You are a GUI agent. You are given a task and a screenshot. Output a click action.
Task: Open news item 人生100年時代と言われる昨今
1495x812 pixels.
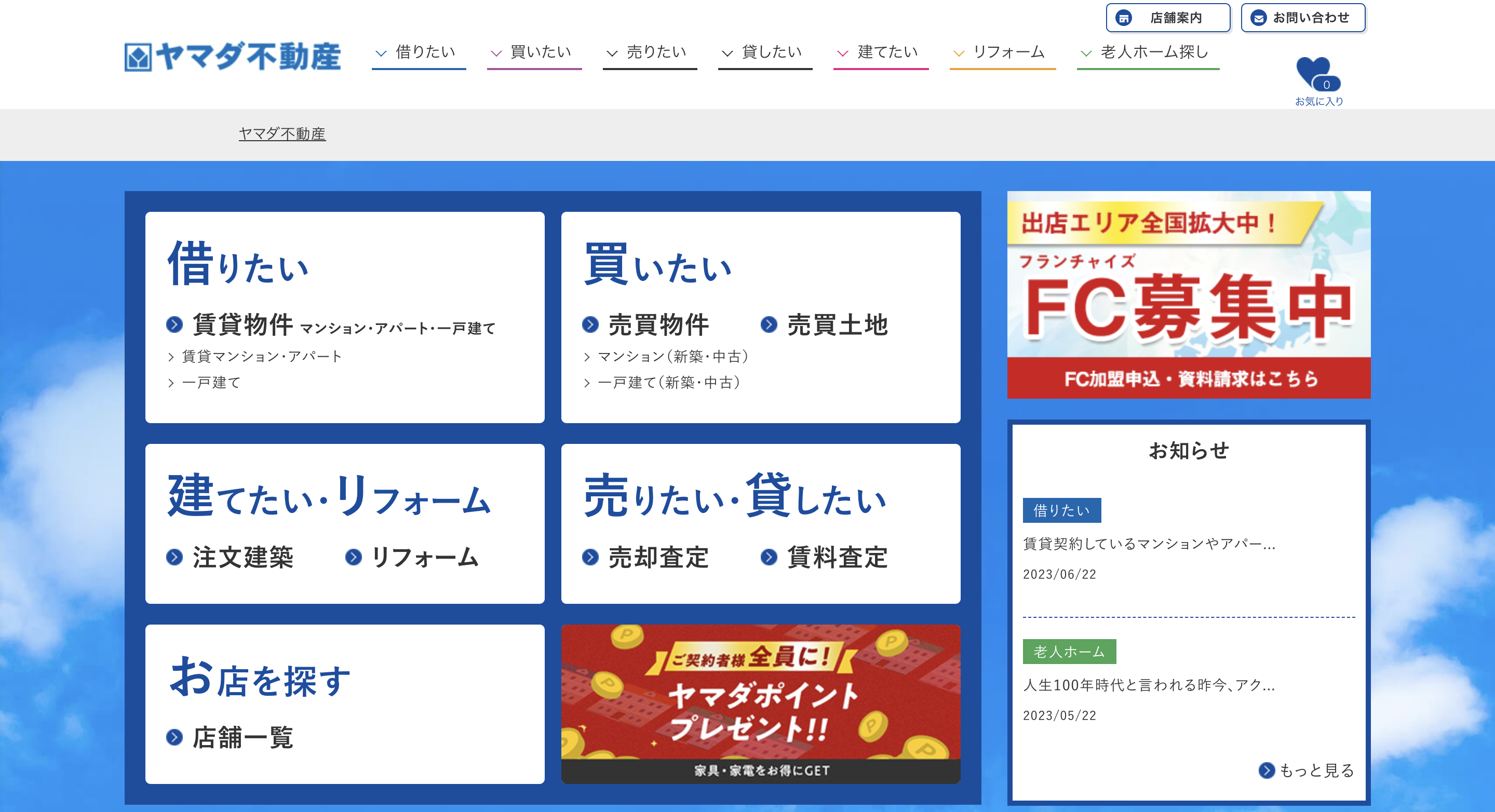(1149, 685)
